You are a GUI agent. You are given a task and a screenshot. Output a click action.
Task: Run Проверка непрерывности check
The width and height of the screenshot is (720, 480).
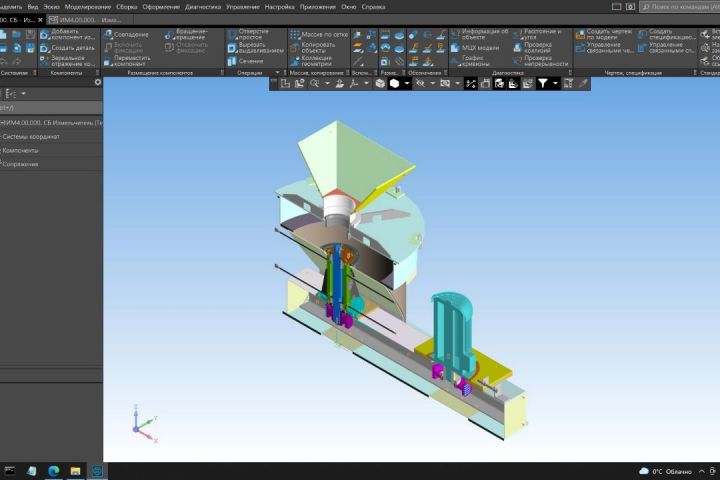540,61
